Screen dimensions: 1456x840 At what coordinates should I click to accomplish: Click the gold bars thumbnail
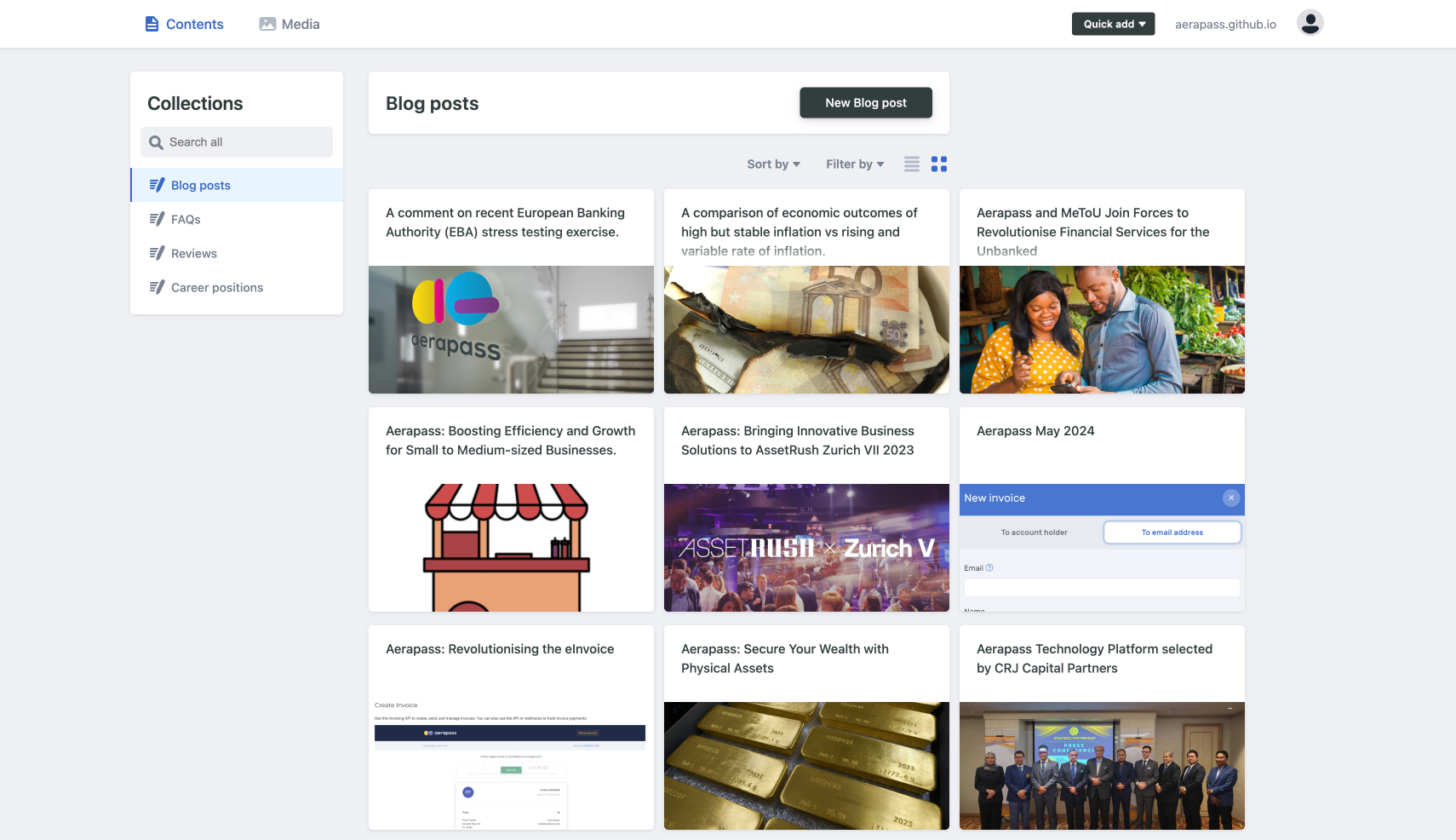coord(806,766)
